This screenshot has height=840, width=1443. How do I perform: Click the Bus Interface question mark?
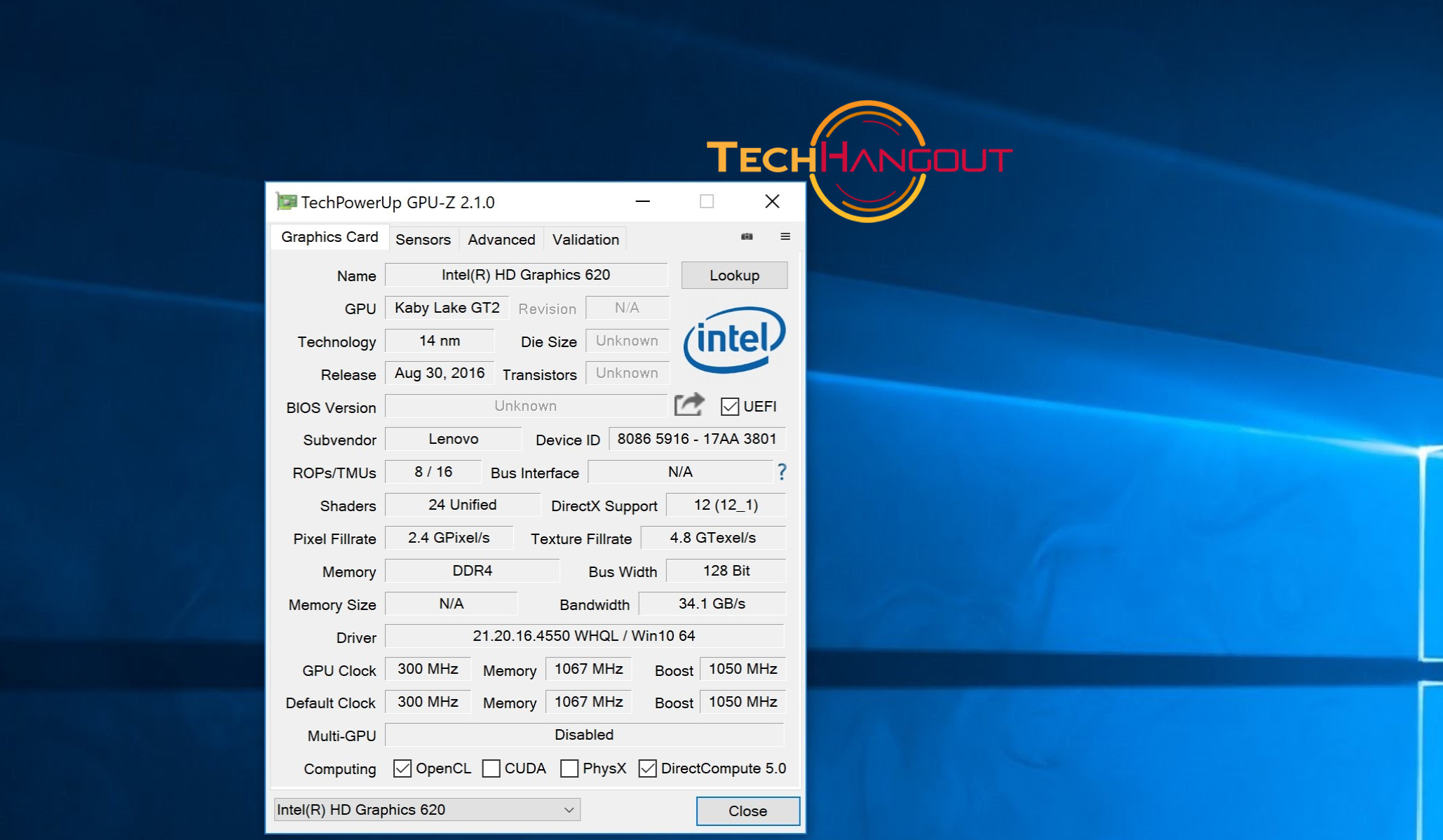pos(782,472)
